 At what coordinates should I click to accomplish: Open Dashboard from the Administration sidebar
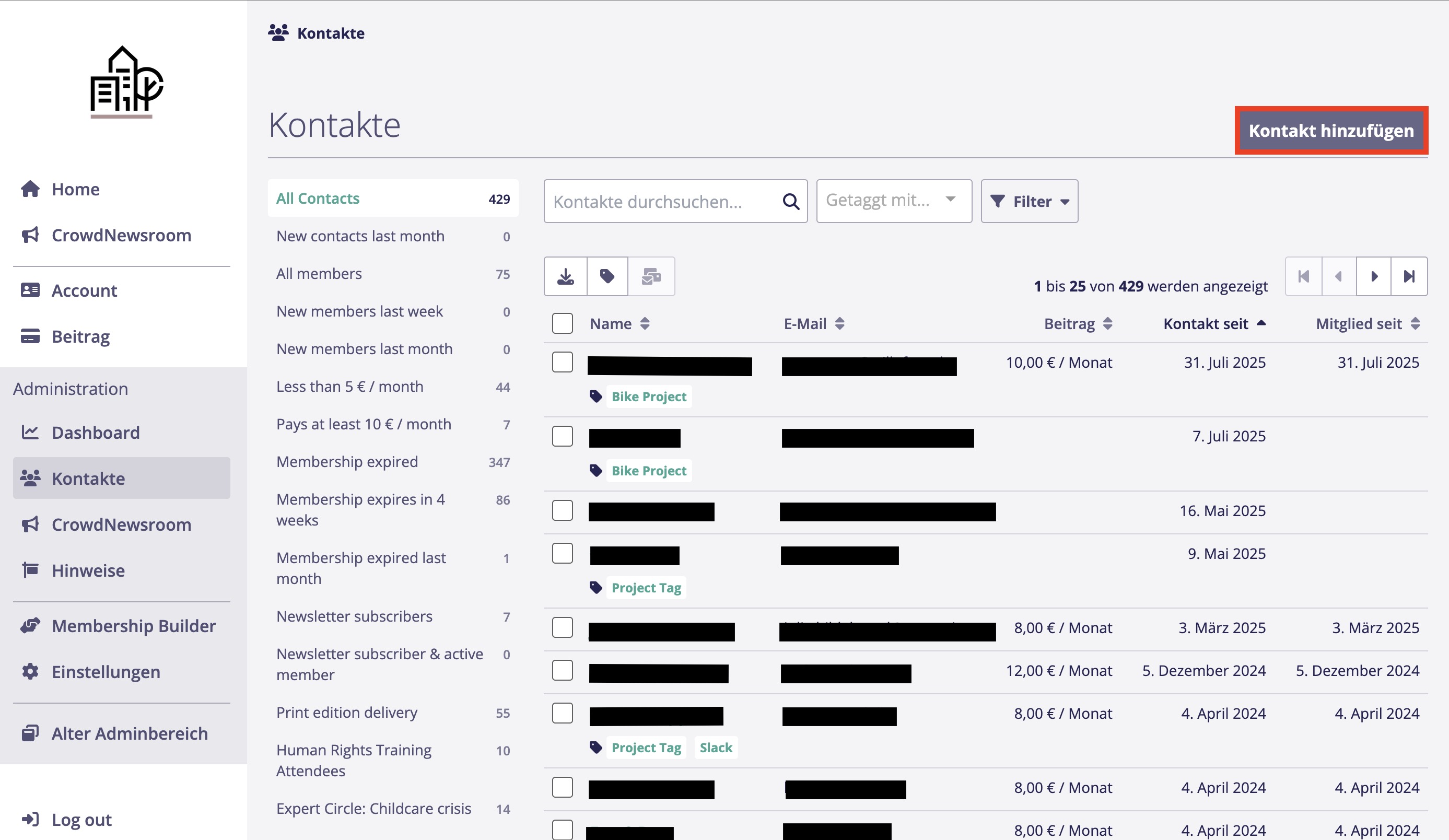[x=96, y=433]
